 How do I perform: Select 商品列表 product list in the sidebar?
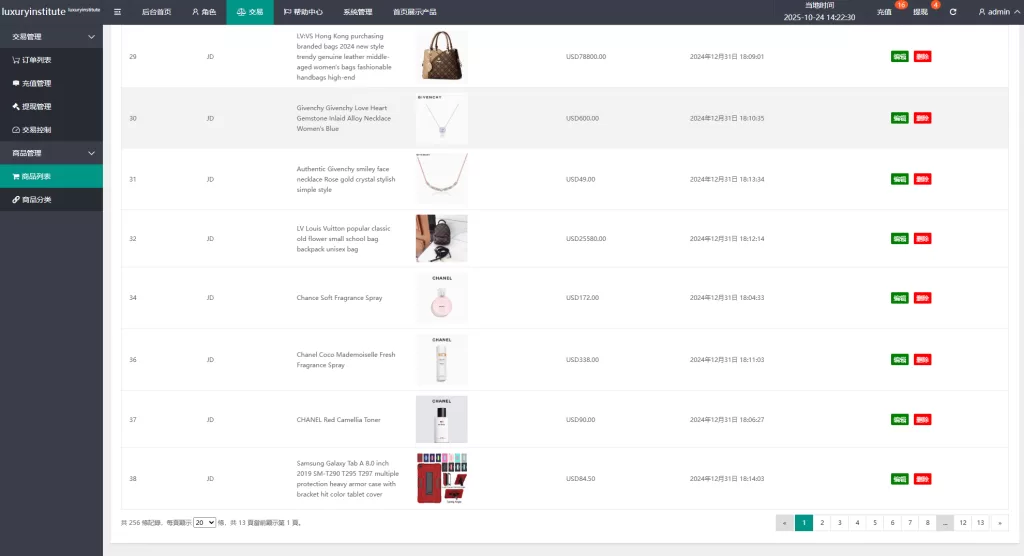pyautogui.click(x=36, y=177)
